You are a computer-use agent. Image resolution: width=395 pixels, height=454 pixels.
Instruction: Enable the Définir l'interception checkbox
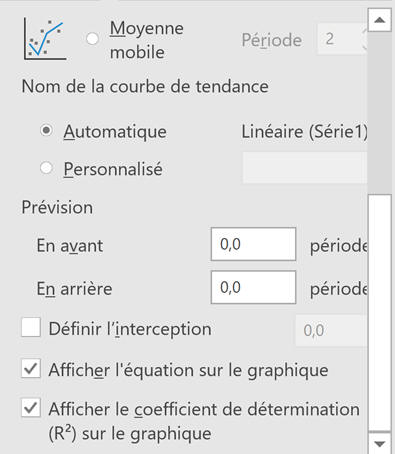click(x=31, y=327)
